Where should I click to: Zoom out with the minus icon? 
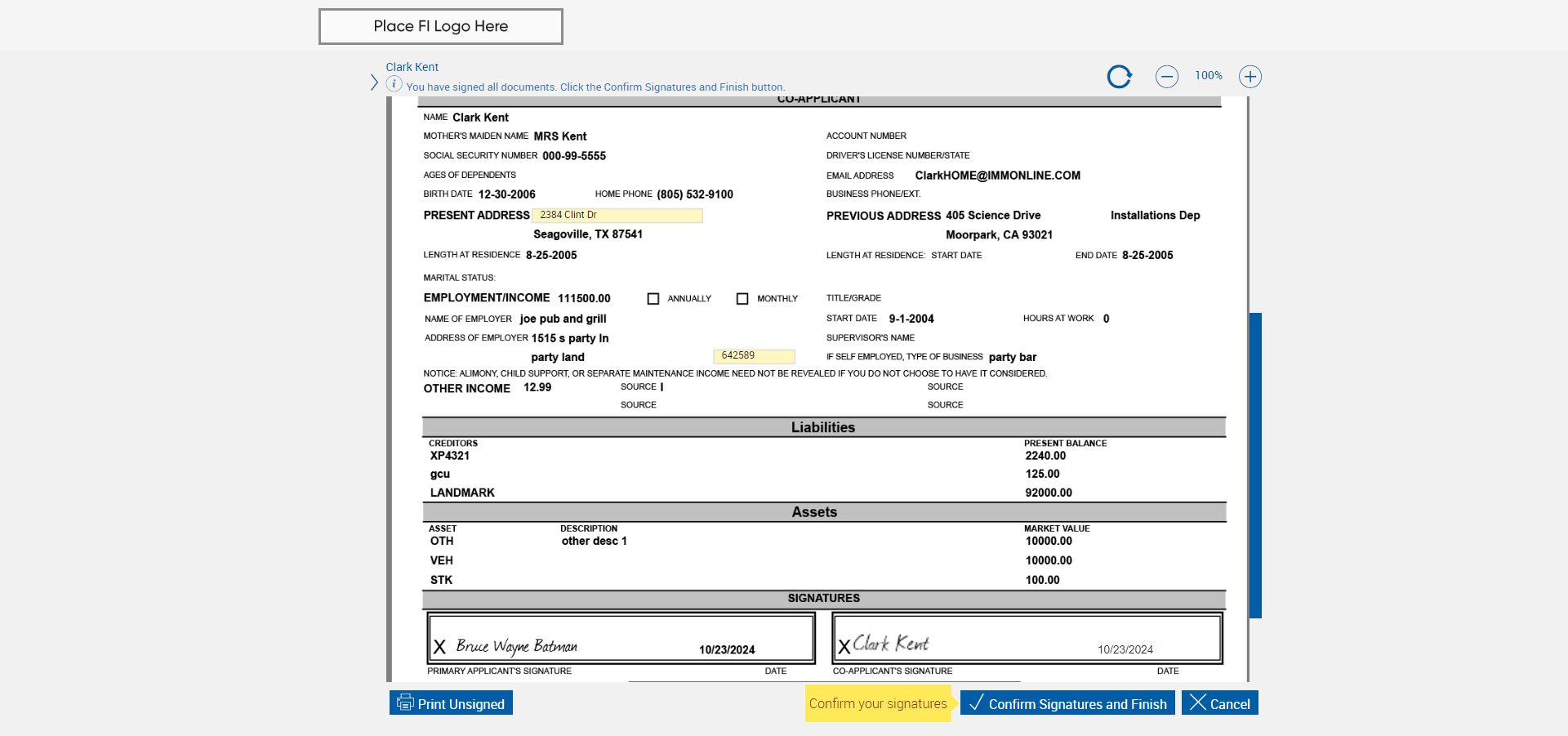(1167, 77)
